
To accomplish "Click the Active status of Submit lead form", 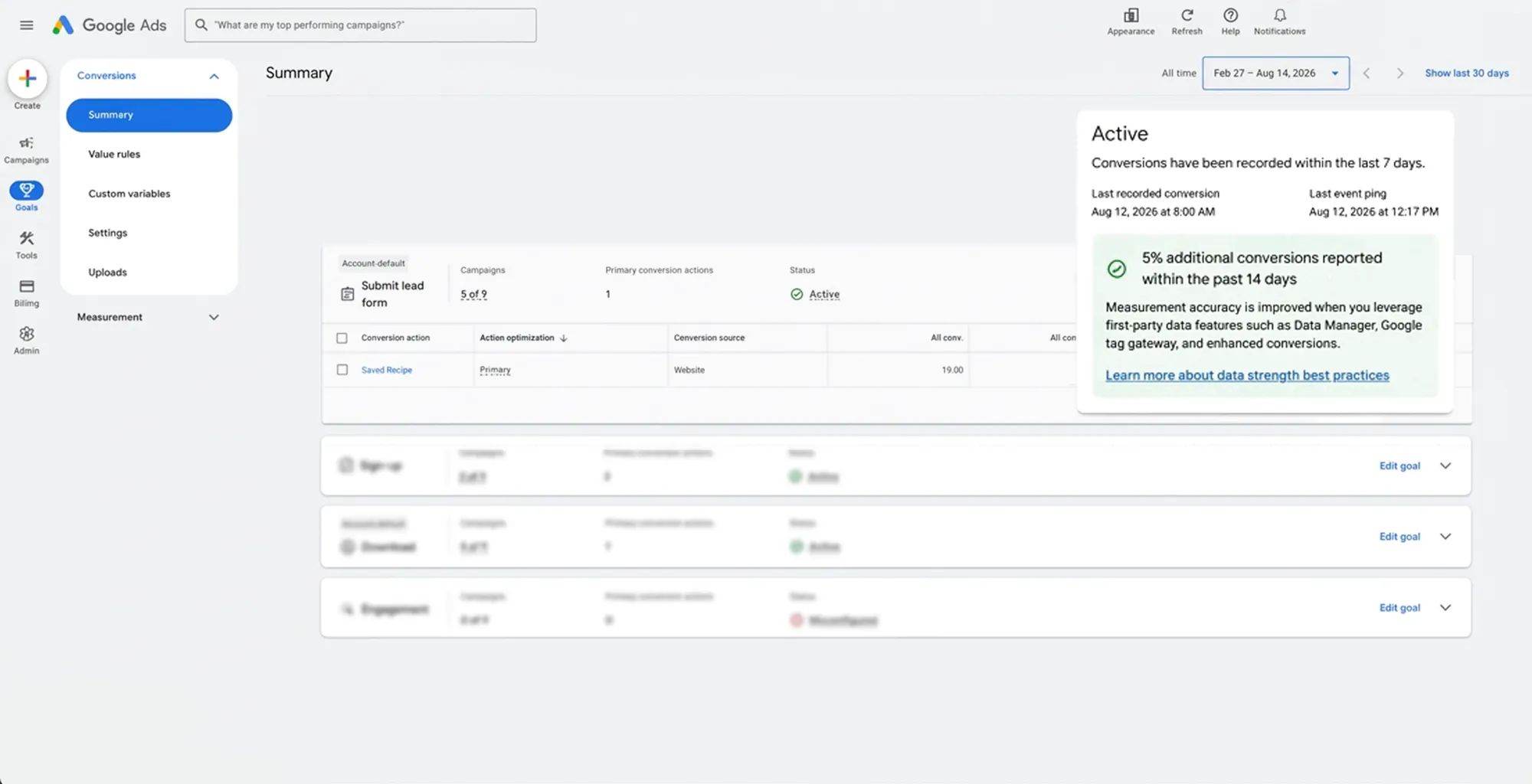I will 815,294.
